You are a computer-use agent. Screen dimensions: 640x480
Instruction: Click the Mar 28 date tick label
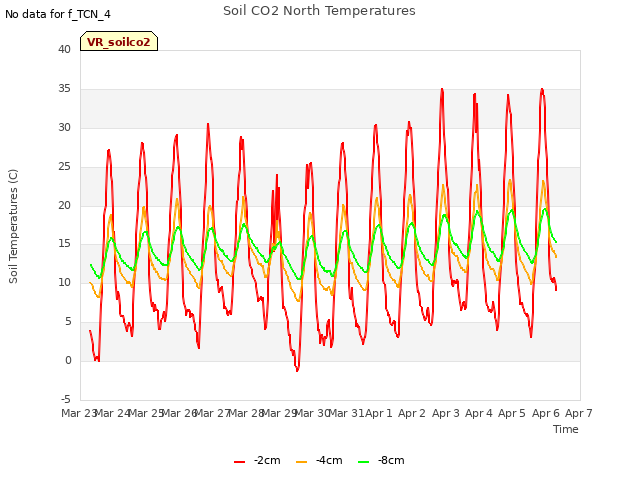click(246, 413)
